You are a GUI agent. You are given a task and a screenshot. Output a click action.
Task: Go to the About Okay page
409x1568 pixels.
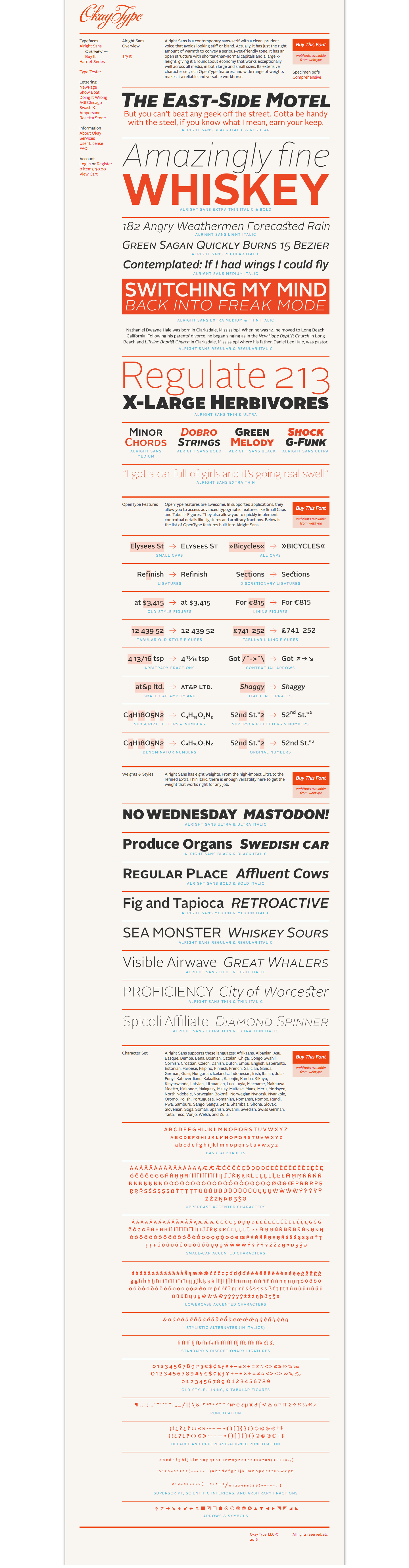coord(90,133)
